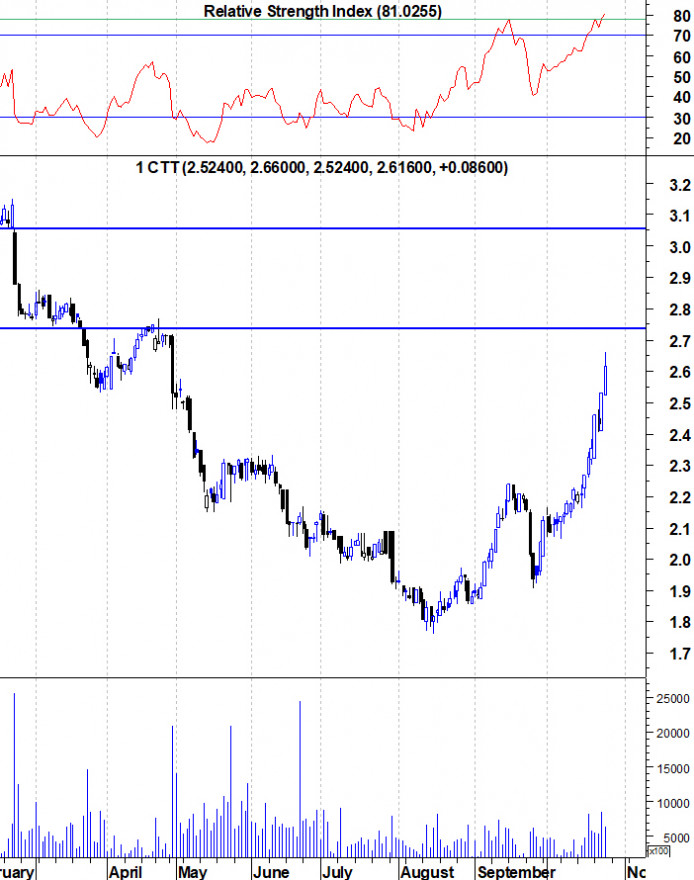Viewport: 694px width, 880px height.
Task: Select the August label on time axis
Action: (427, 872)
